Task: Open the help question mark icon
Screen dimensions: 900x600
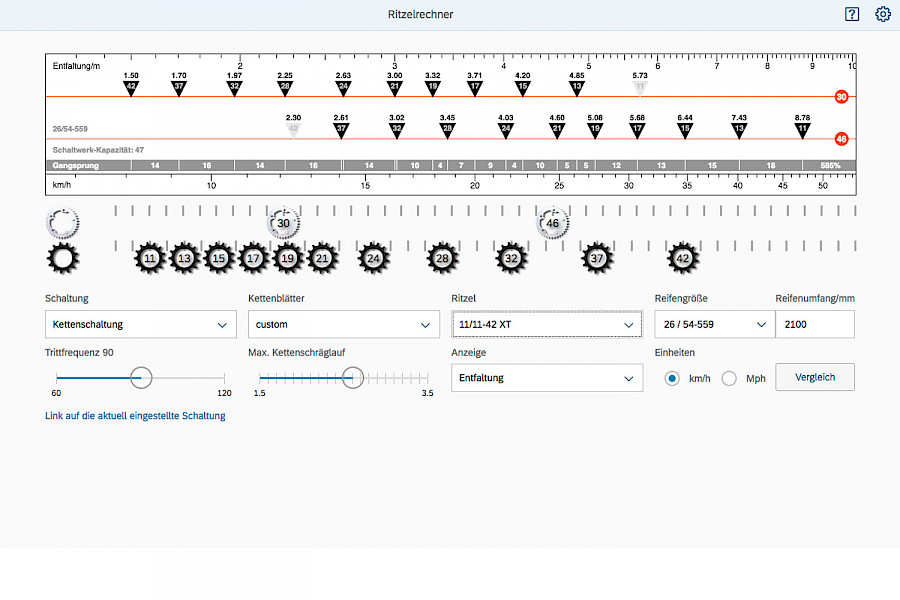Action: 851,14
